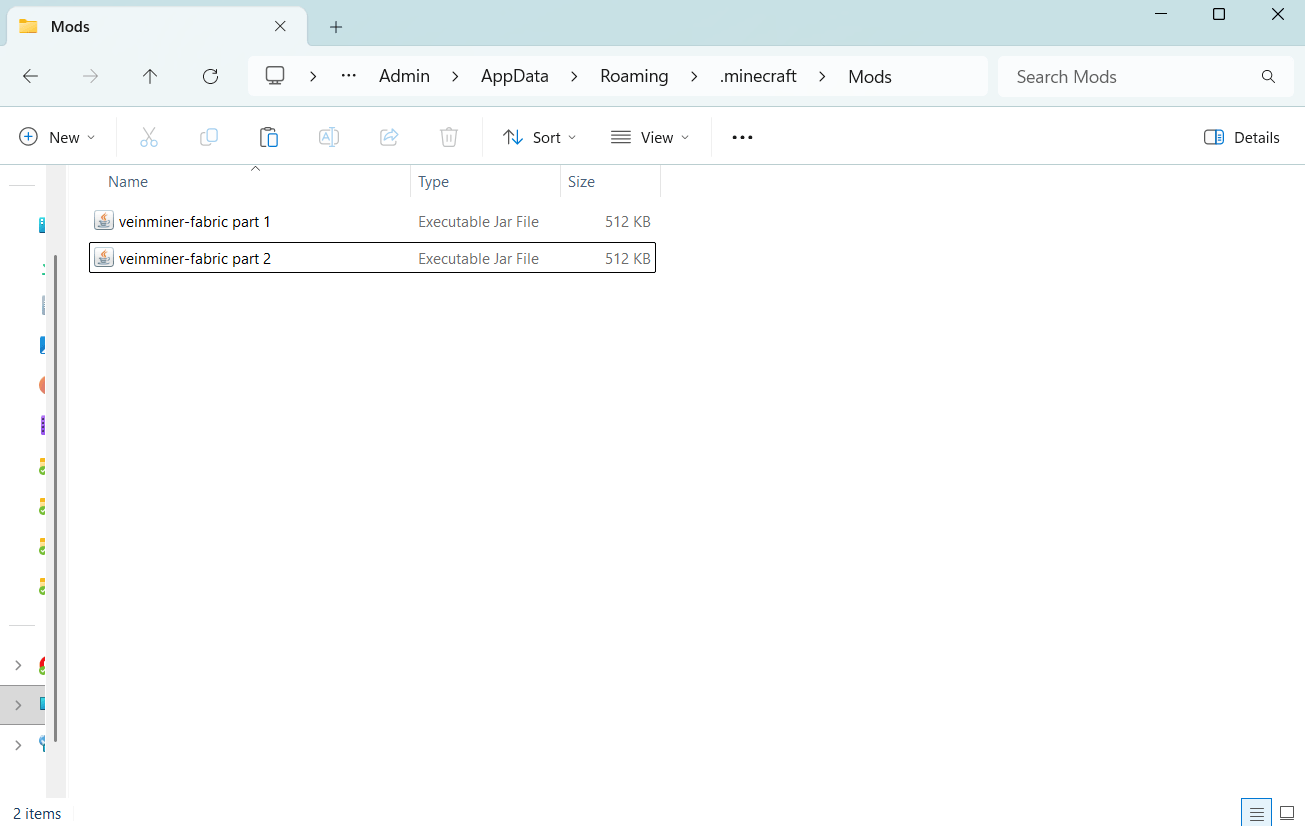Click 512 KB size of part 2

[628, 258]
